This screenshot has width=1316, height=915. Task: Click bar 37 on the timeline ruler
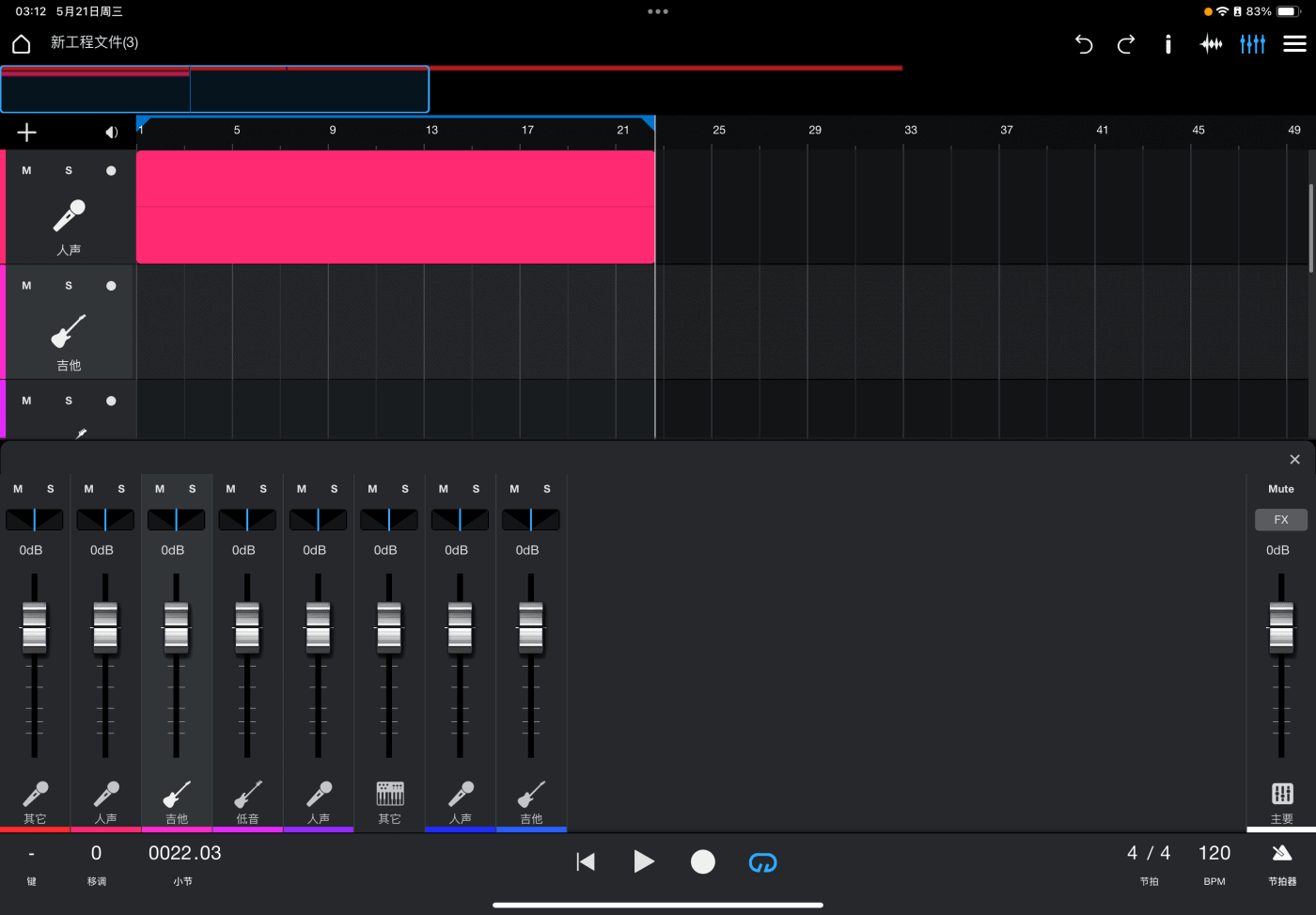(x=1007, y=130)
